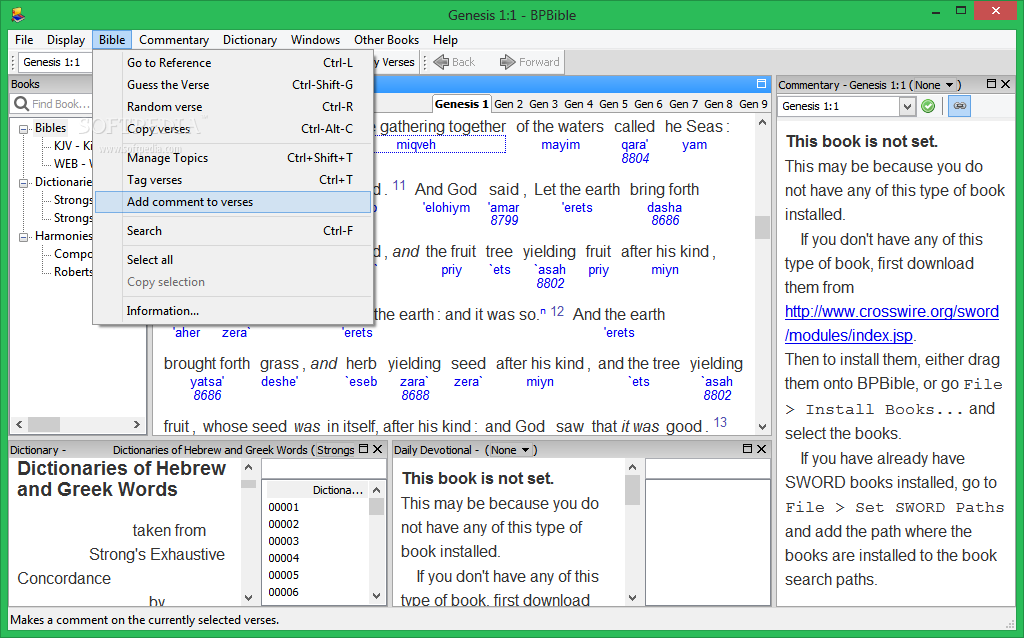1024x638 pixels.
Task: Open Information... menu entry
Action: [x=233, y=311]
